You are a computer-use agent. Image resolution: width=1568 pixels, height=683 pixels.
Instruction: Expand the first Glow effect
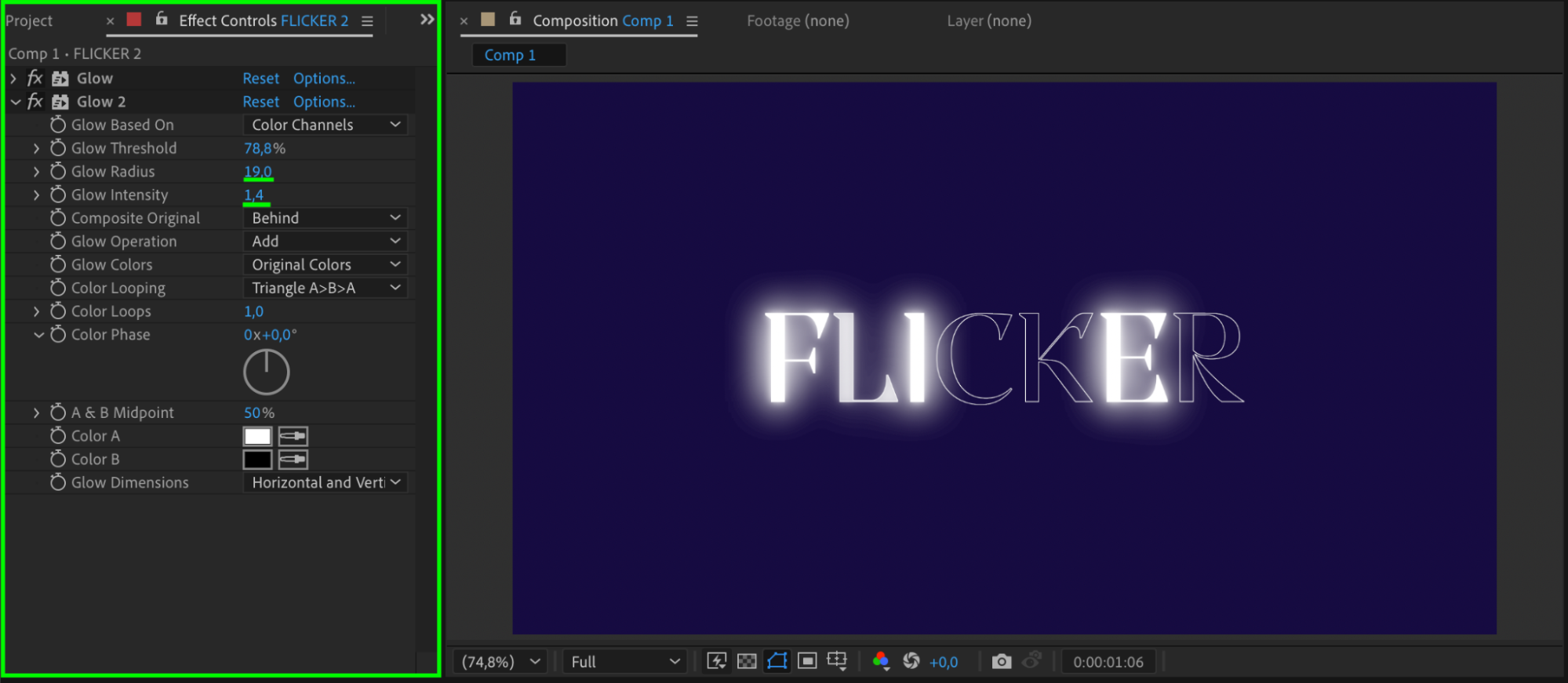click(13, 78)
